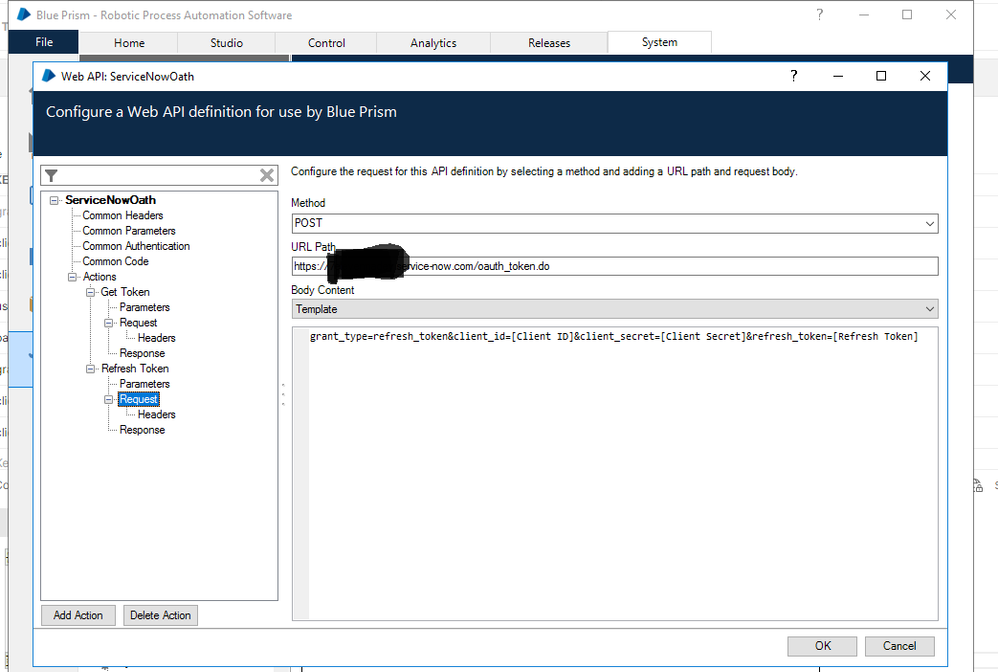The height and width of the screenshot is (672, 998).
Task: Select Parameters under Get Token
Action: pyautogui.click(x=144, y=307)
